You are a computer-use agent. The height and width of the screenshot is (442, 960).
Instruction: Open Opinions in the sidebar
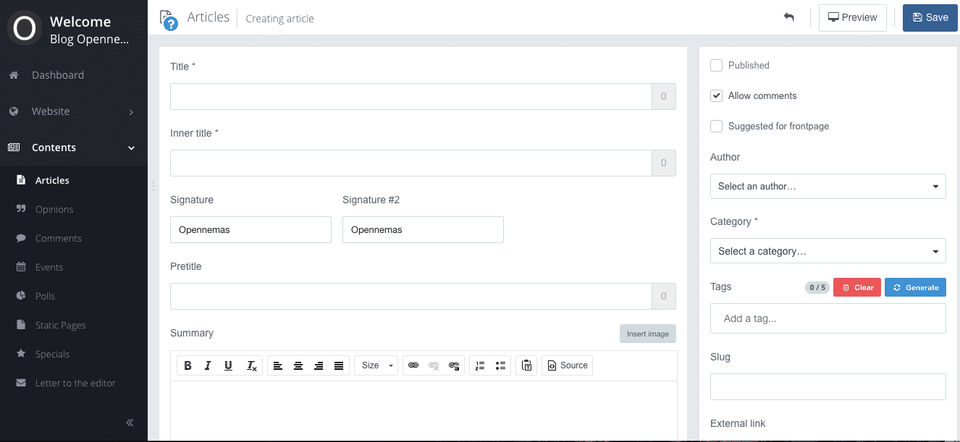[54, 210]
